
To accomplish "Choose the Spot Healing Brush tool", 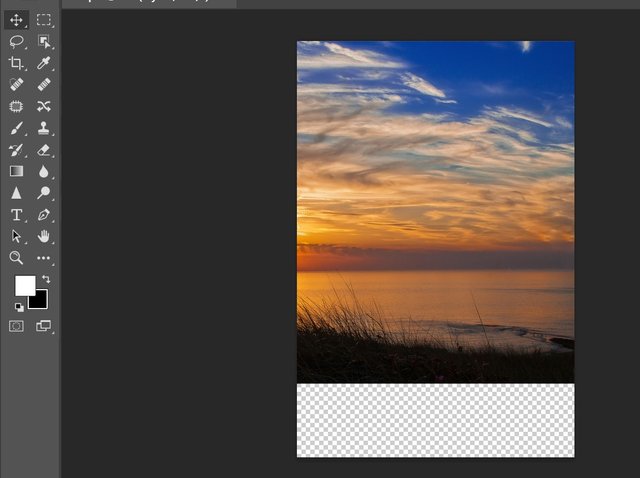I will pyautogui.click(x=16, y=84).
